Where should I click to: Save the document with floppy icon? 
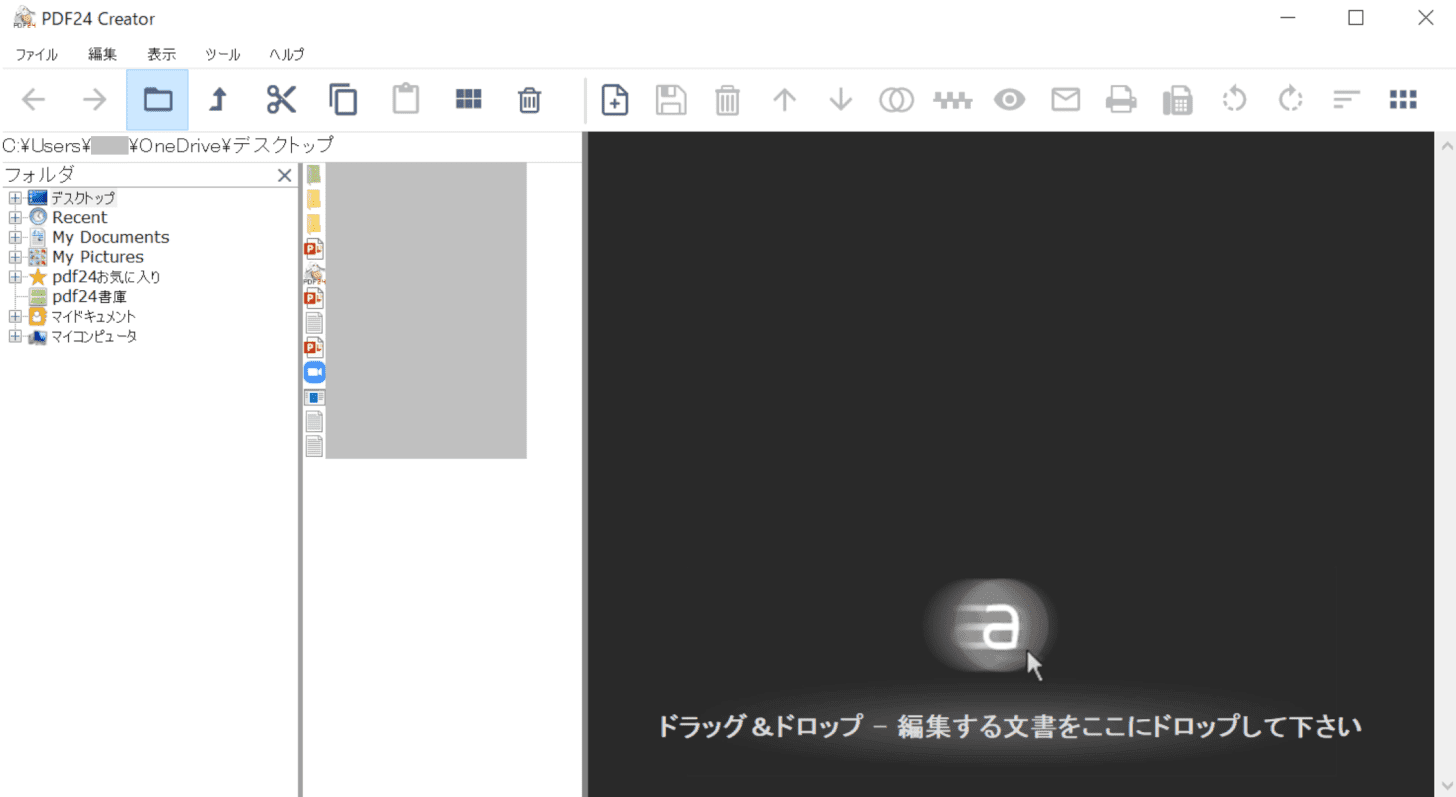tap(671, 99)
